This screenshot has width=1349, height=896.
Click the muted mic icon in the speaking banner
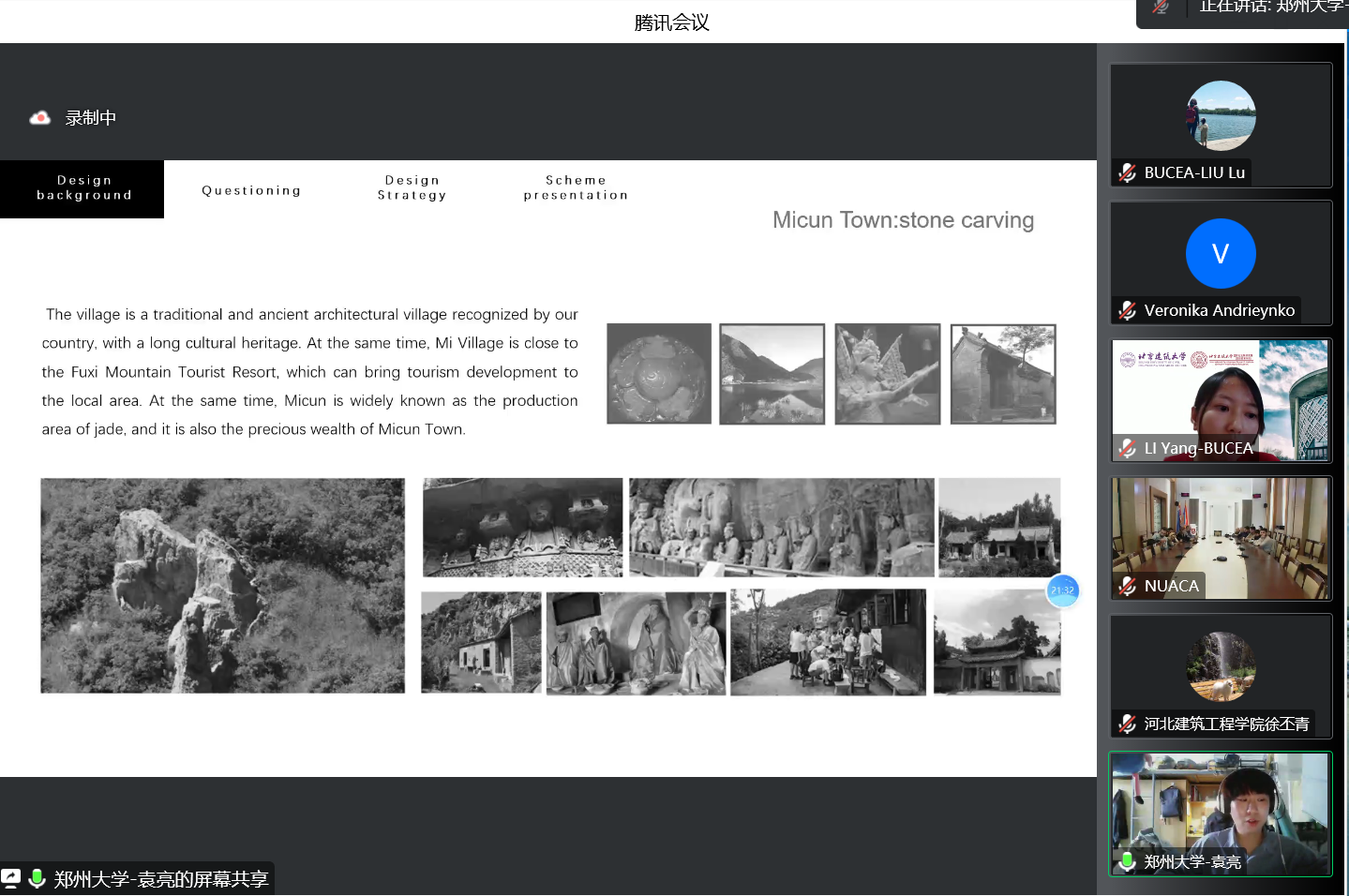click(x=1161, y=7)
